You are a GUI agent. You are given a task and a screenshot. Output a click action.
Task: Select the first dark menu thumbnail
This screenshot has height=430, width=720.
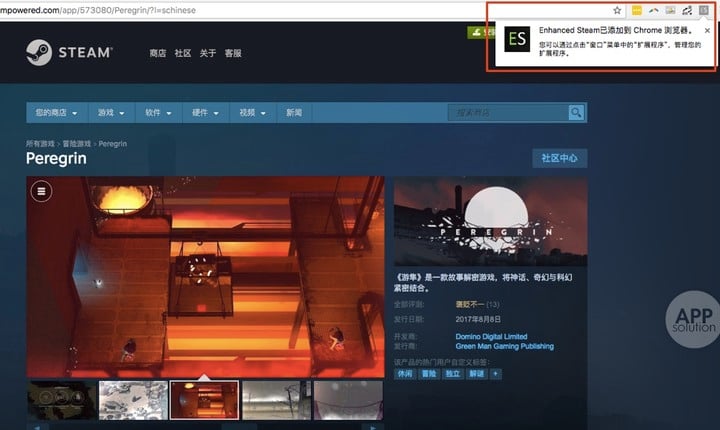click(x=62, y=400)
